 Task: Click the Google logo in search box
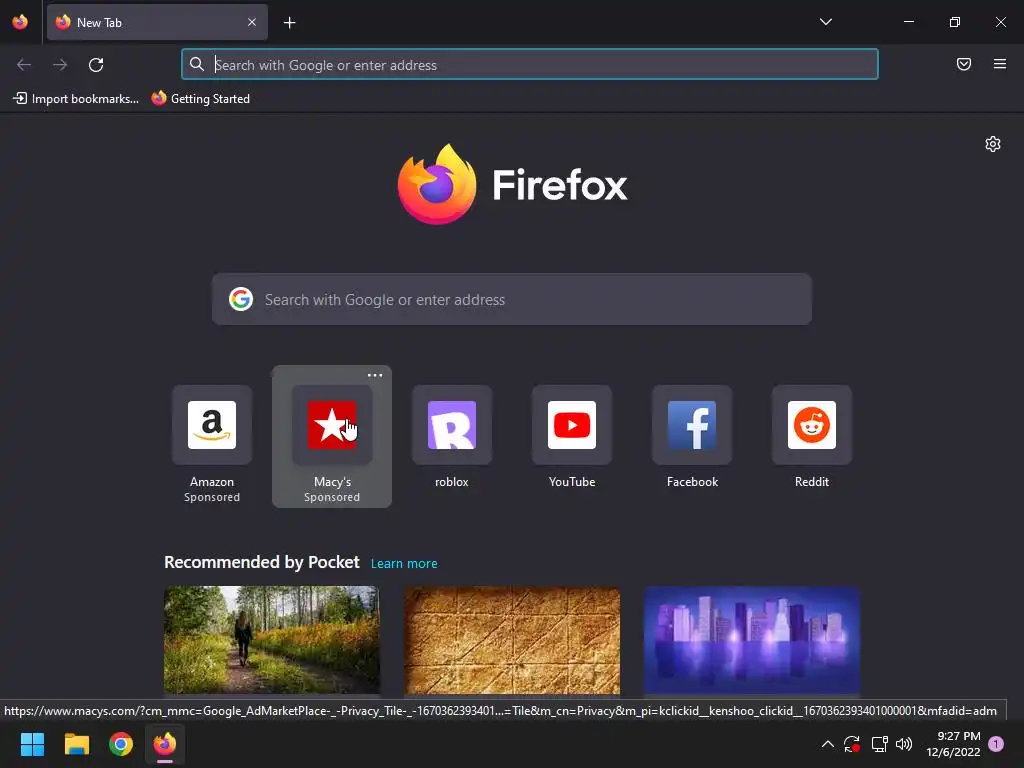[x=241, y=299]
